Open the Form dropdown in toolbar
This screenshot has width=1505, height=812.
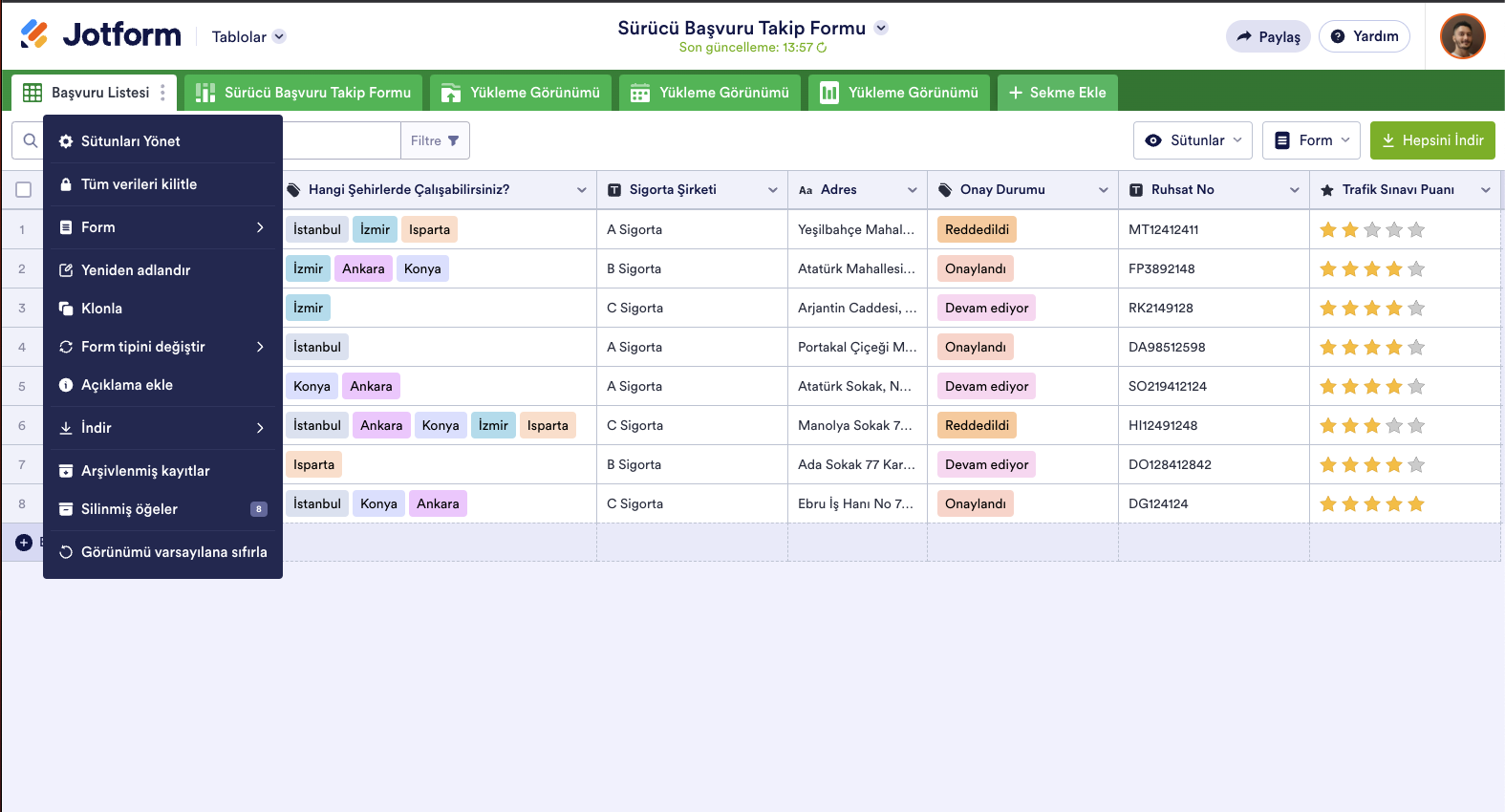(x=1311, y=140)
